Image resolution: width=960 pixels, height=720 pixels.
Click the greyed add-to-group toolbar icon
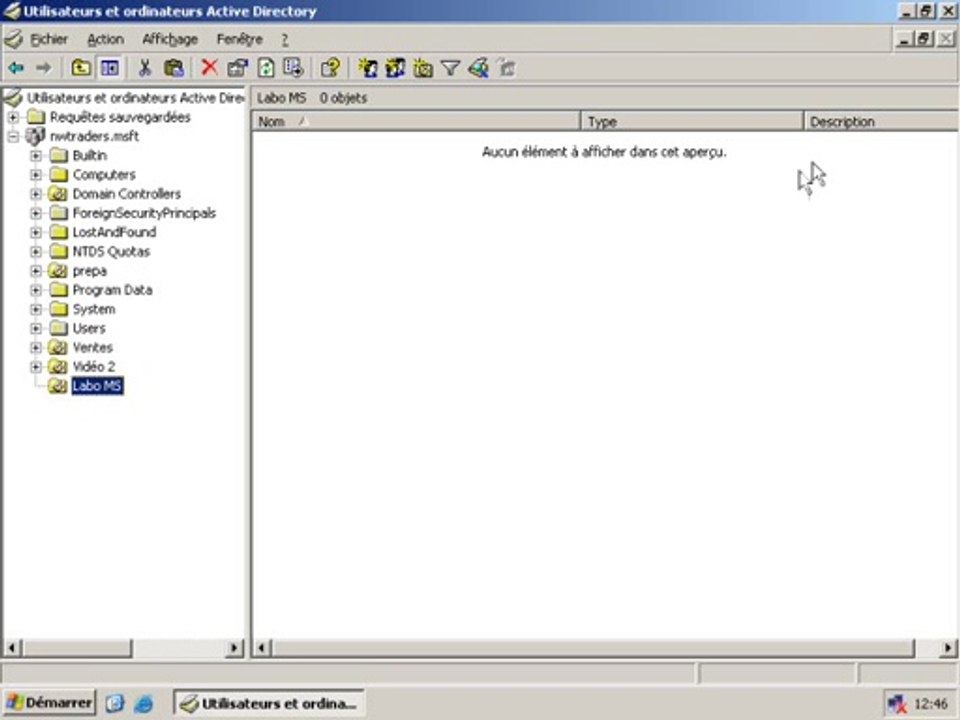click(506, 68)
